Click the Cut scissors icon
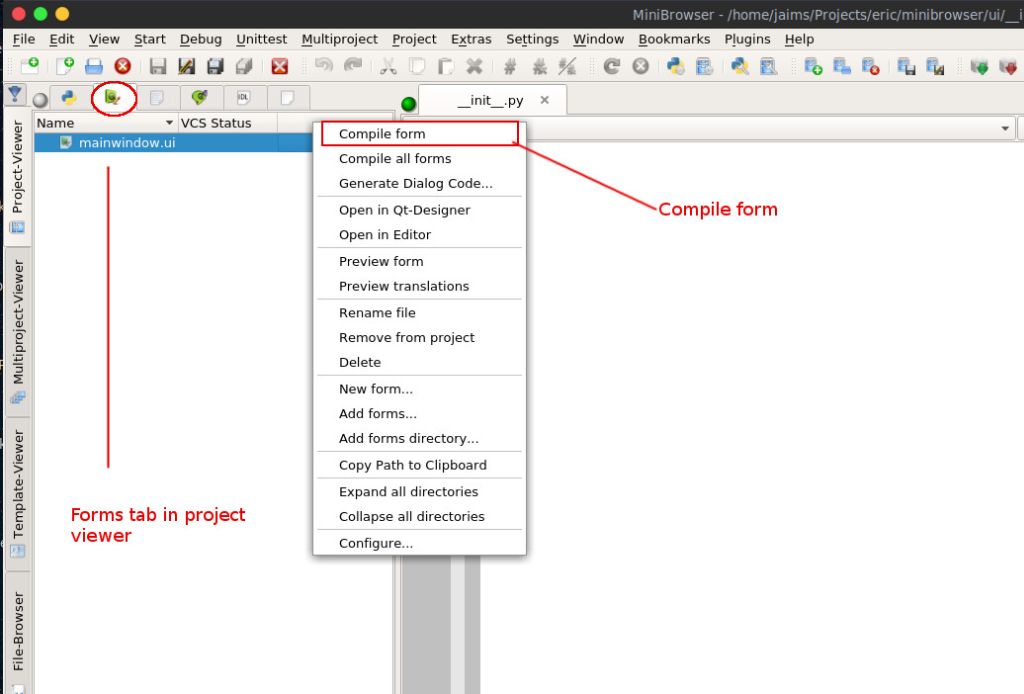Viewport: 1024px width, 694px height. [x=388, y=67]
